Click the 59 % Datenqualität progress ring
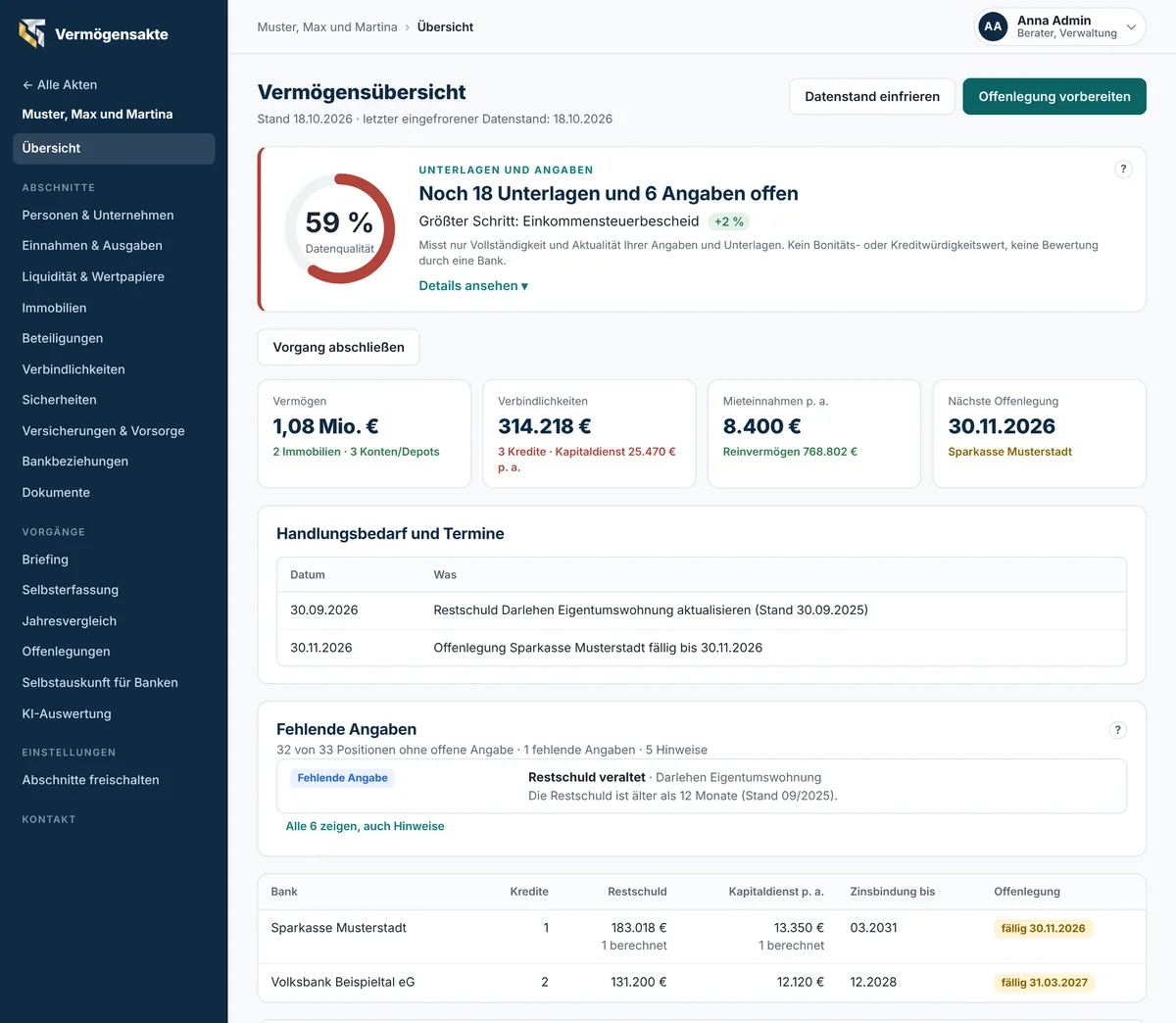 pos(340,229)
